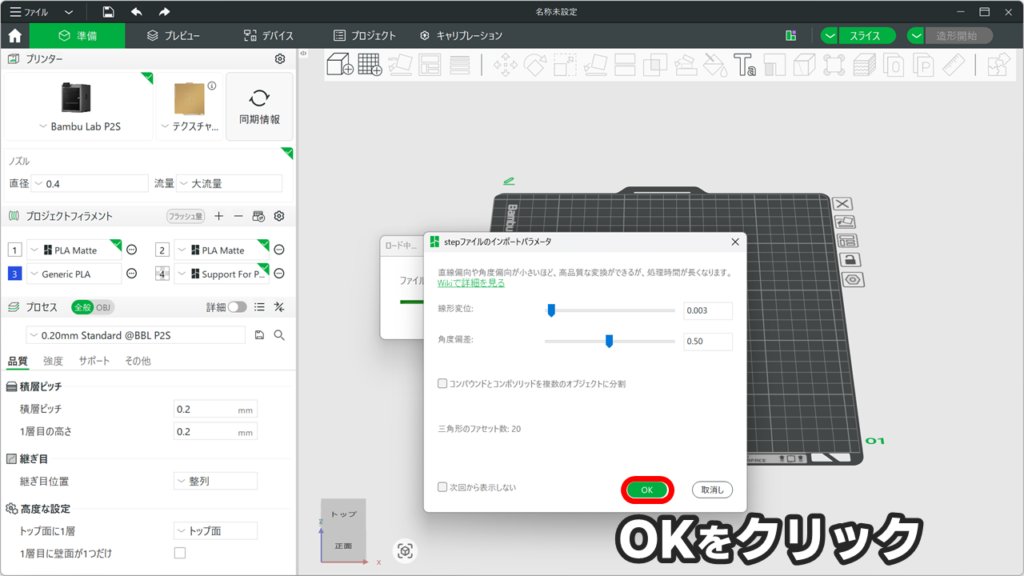The width and height of the screenshot is (1024, 576).
Task: Enable split compound into multiple objects checkbox
Action: (x=443, y=383)
